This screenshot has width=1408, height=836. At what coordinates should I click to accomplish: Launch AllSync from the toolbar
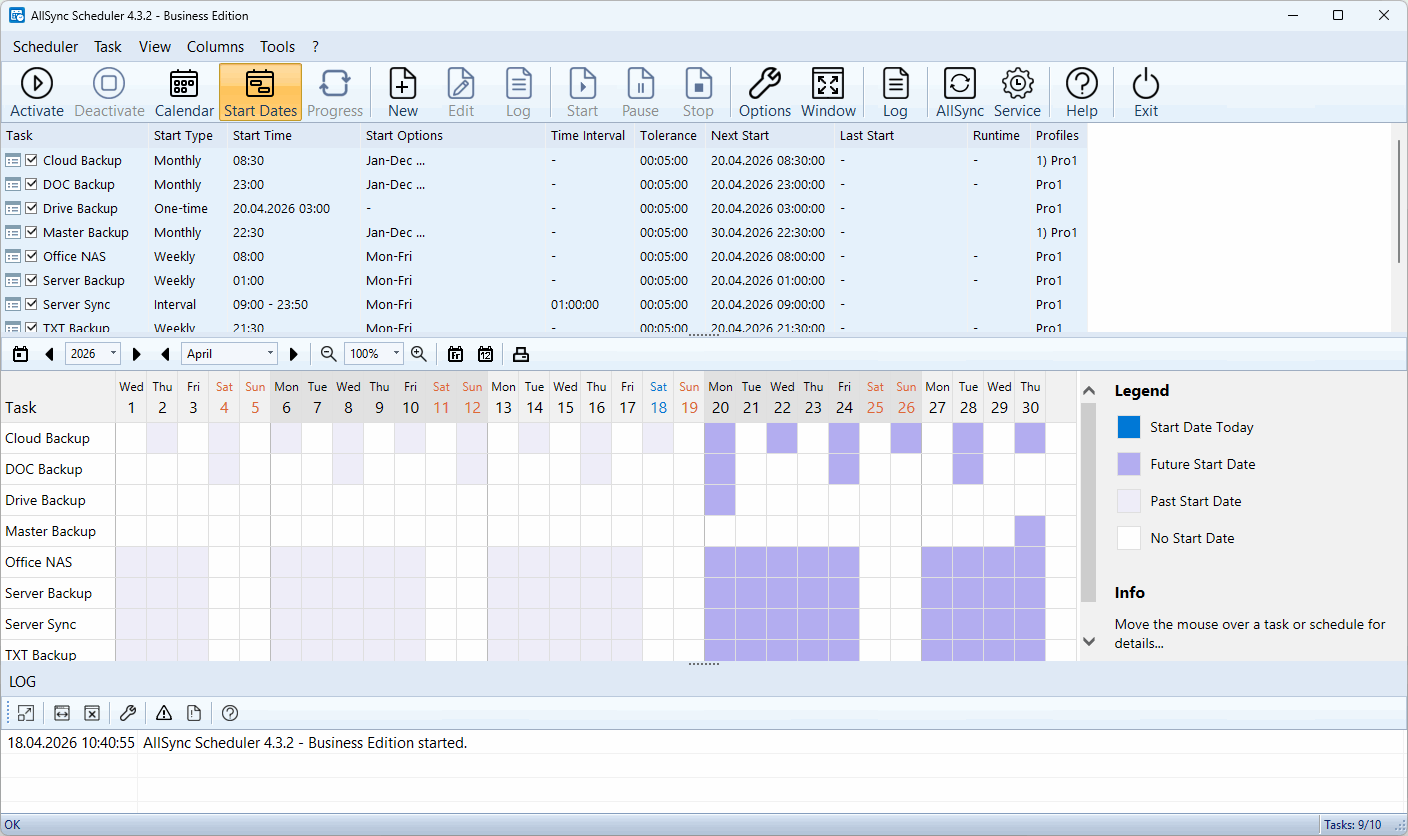959,92
